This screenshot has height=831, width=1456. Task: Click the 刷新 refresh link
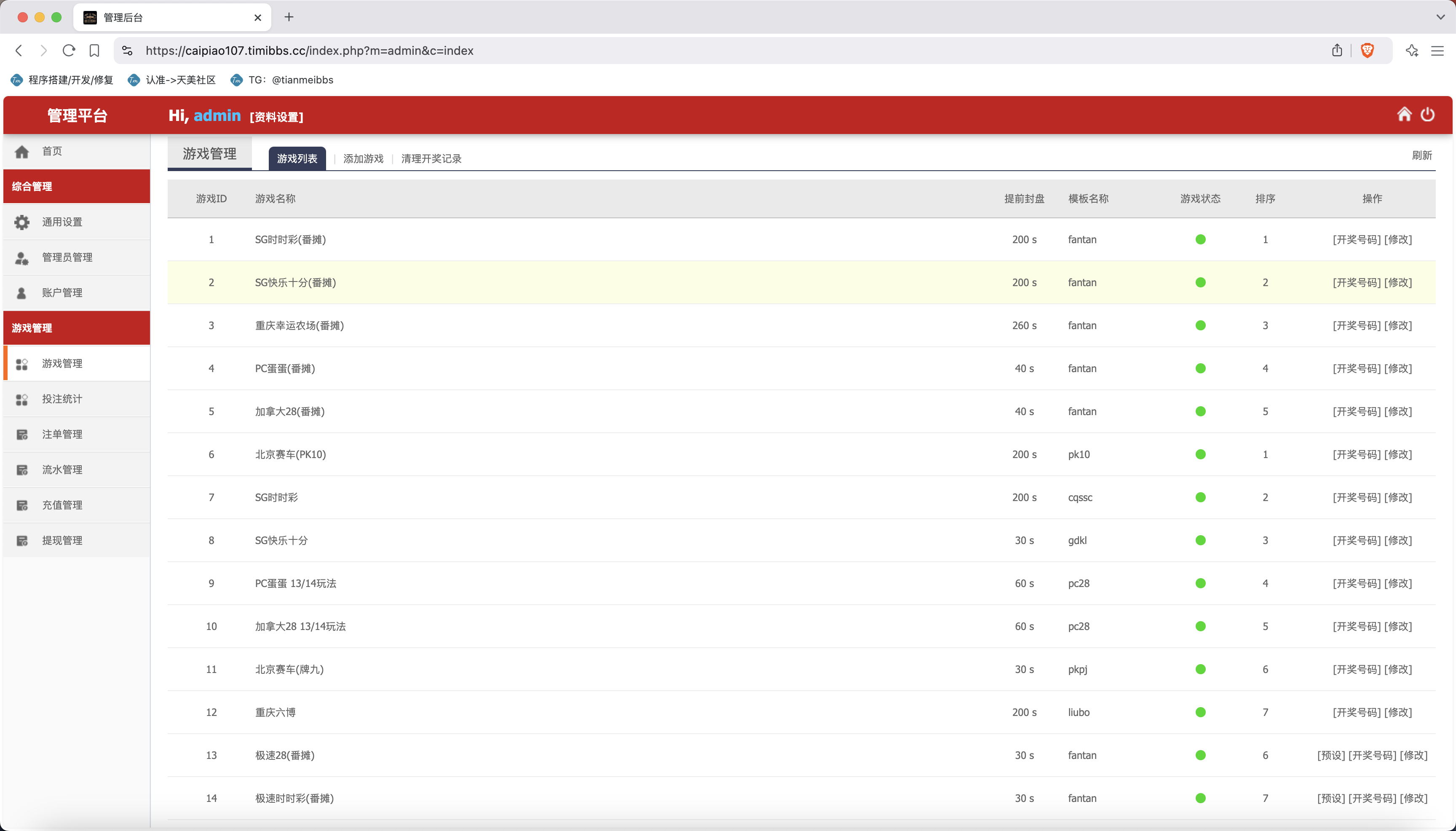pos(1422,155)
